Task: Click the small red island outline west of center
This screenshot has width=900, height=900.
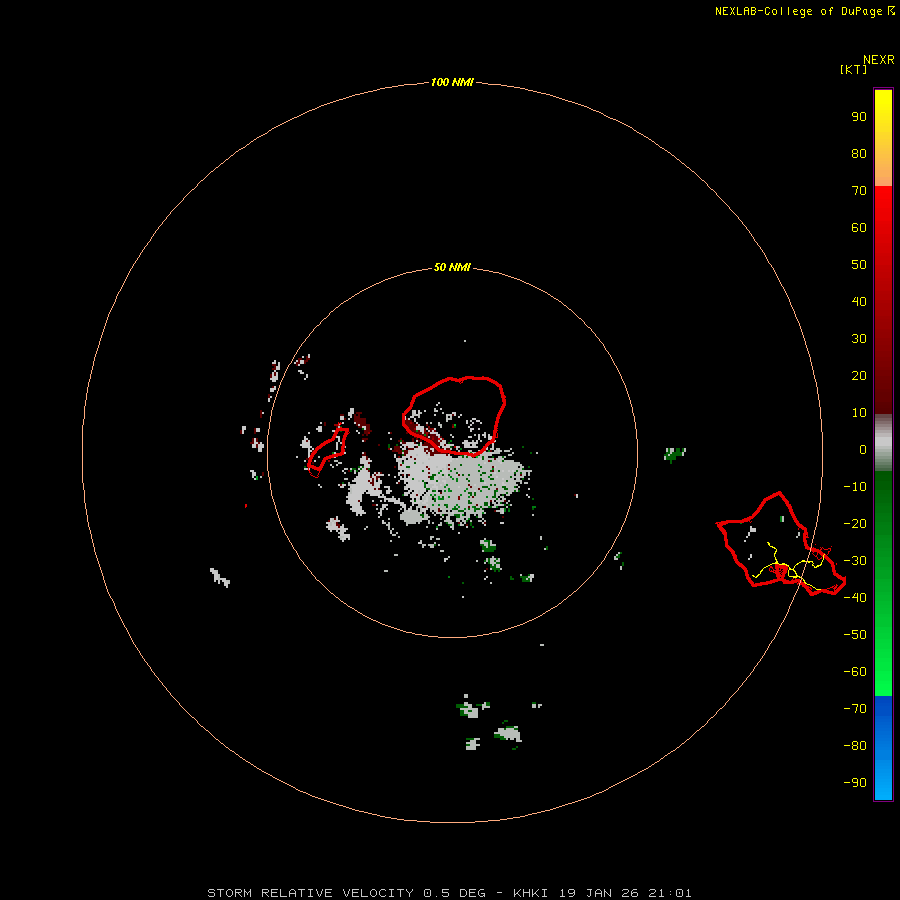Action: (328, 452)
